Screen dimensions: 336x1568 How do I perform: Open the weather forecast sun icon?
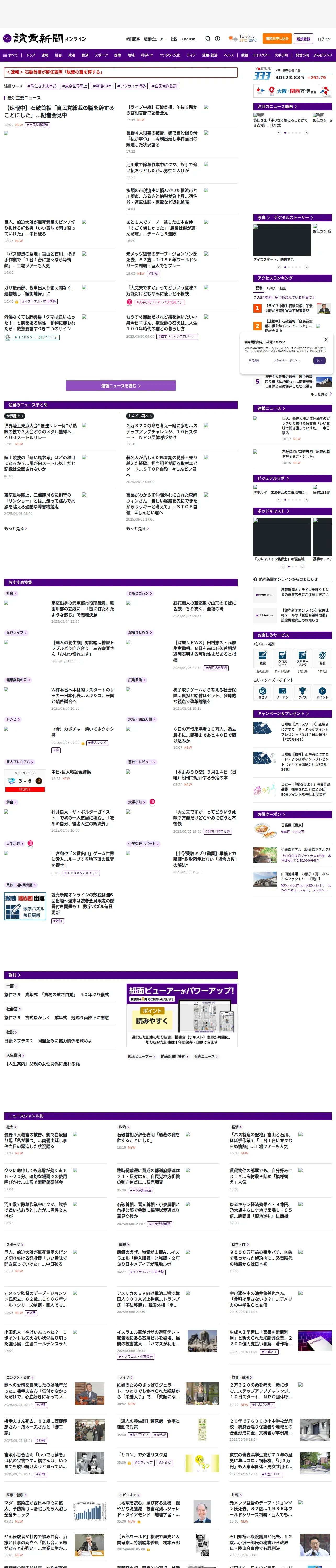click(232, 38)
